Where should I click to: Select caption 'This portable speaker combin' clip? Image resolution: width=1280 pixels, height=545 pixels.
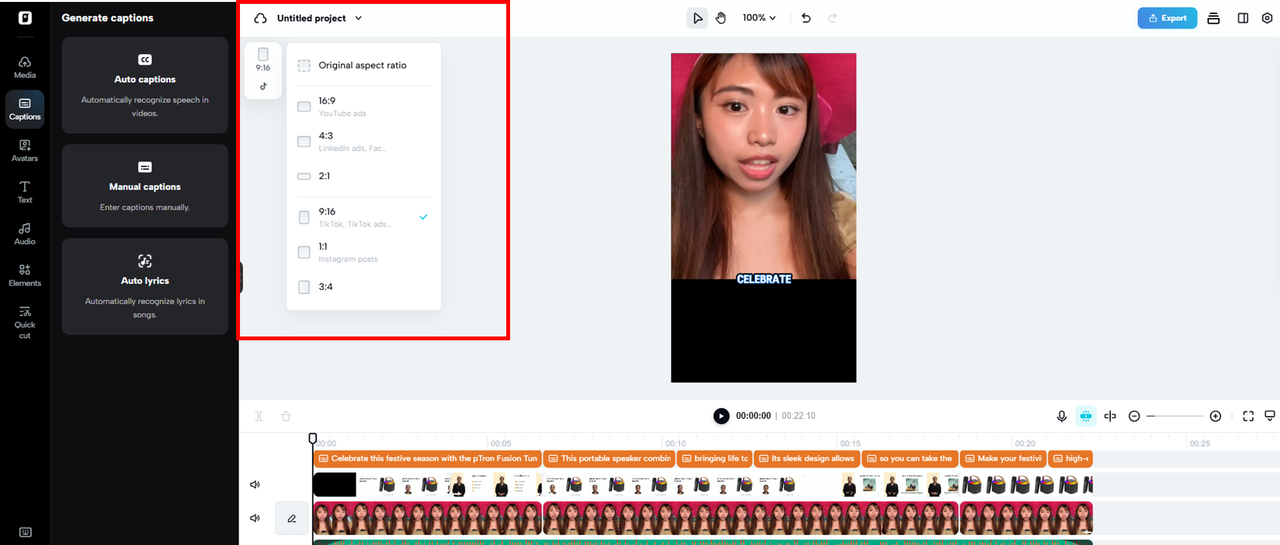point(609,459)
